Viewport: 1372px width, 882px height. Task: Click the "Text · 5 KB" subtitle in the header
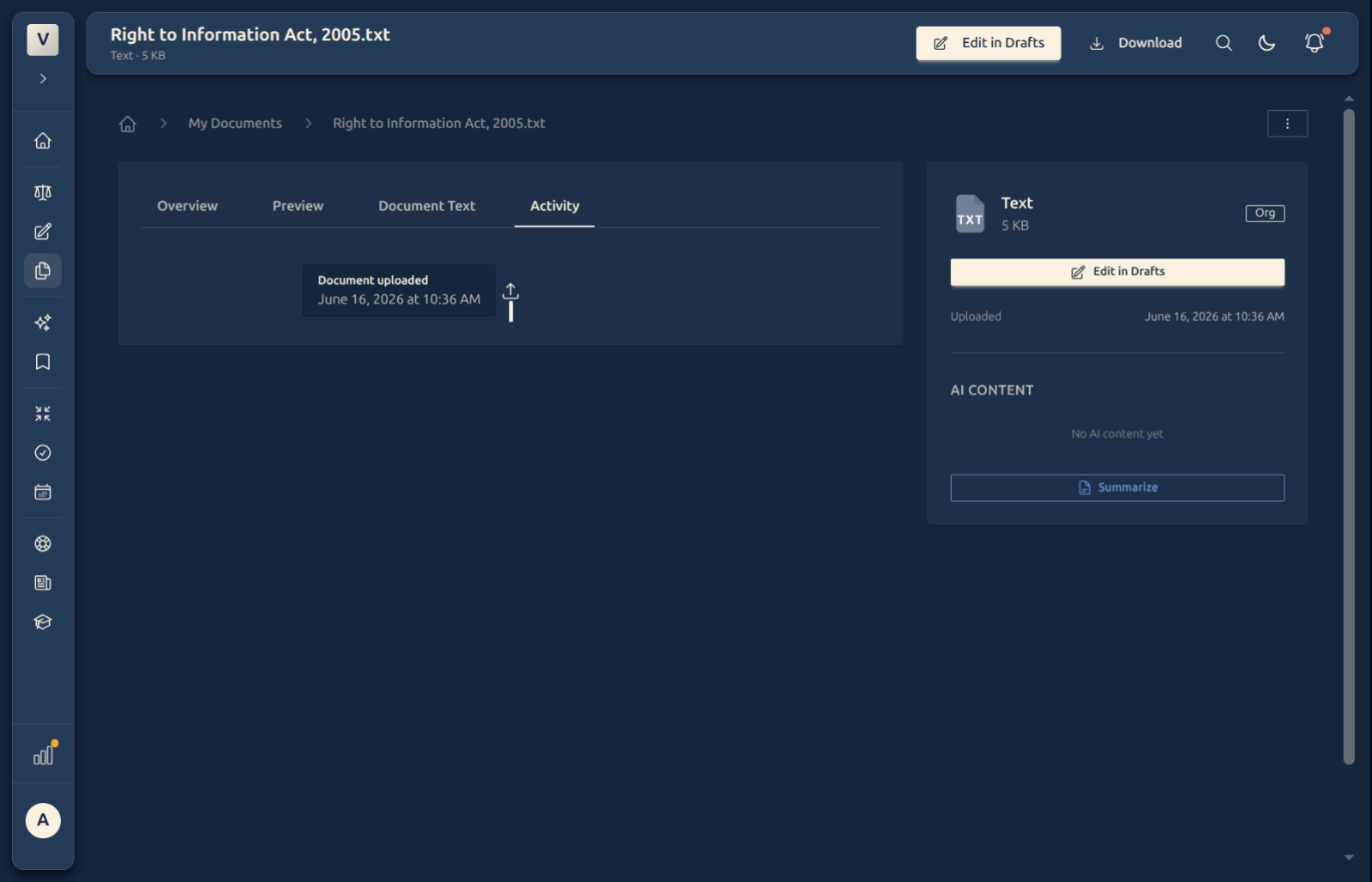click(137, 56)
